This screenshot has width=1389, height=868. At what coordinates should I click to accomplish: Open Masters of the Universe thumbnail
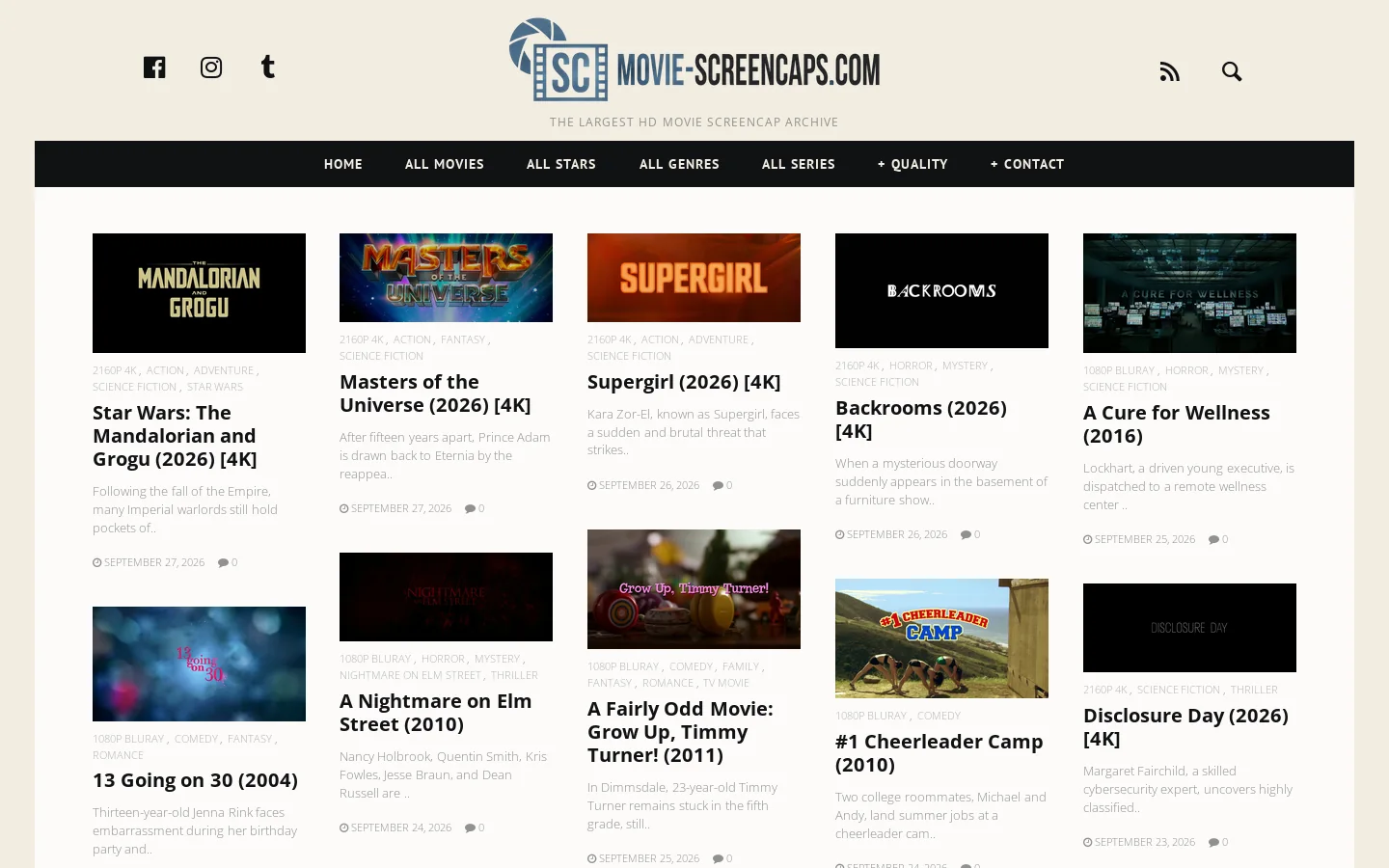pos(446,278)
